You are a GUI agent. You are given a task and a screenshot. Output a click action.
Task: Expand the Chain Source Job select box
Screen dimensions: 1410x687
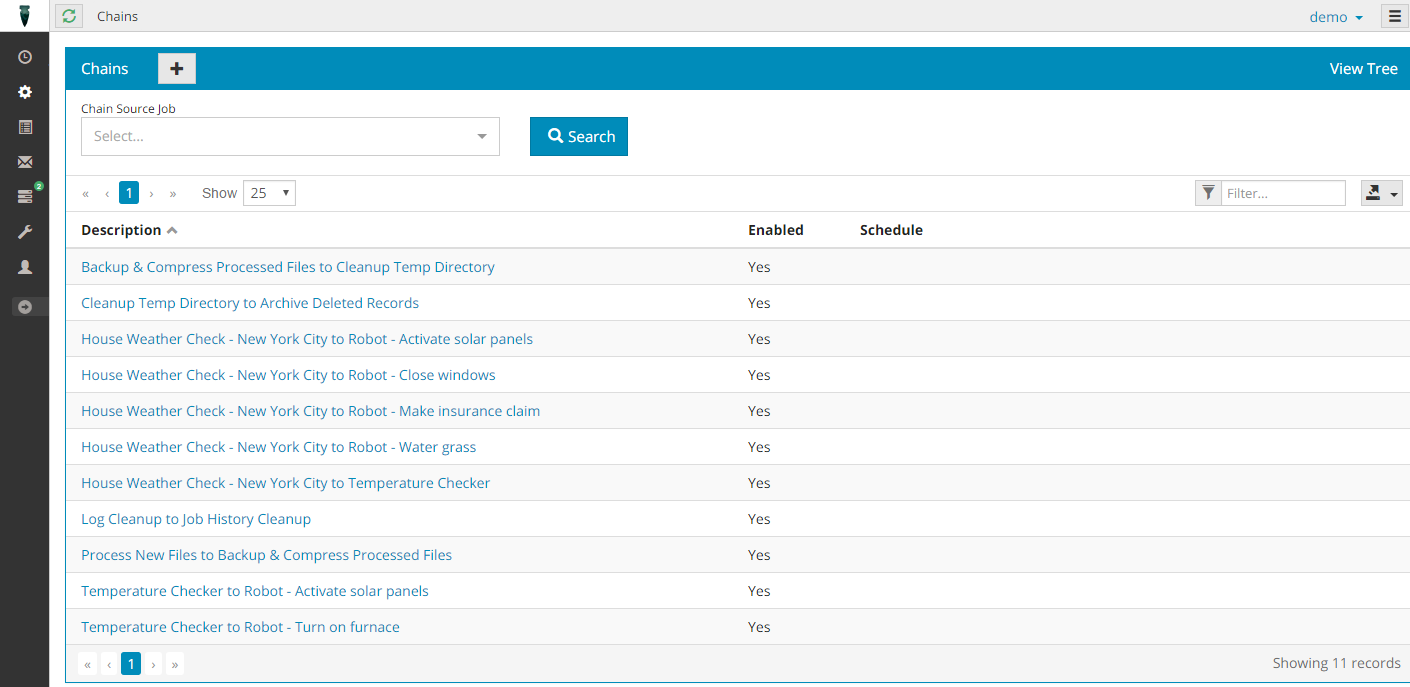point(290,137)
